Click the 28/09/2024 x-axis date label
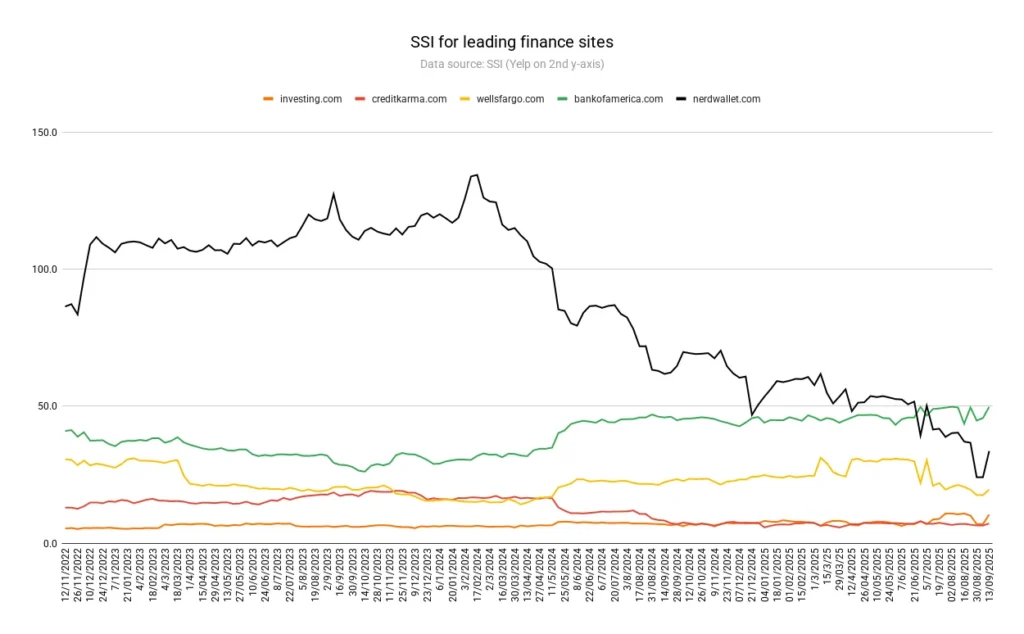 click(677, 575)
